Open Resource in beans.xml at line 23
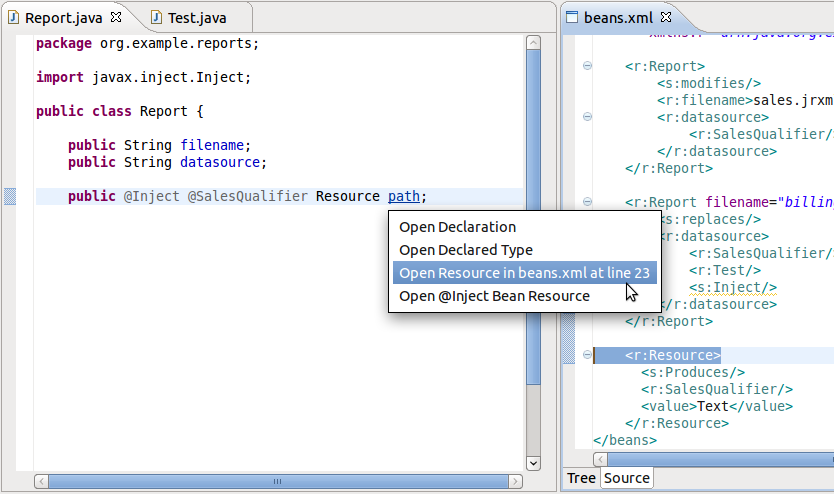This screenshot has width=834, height=494. [x=523, y=273]
